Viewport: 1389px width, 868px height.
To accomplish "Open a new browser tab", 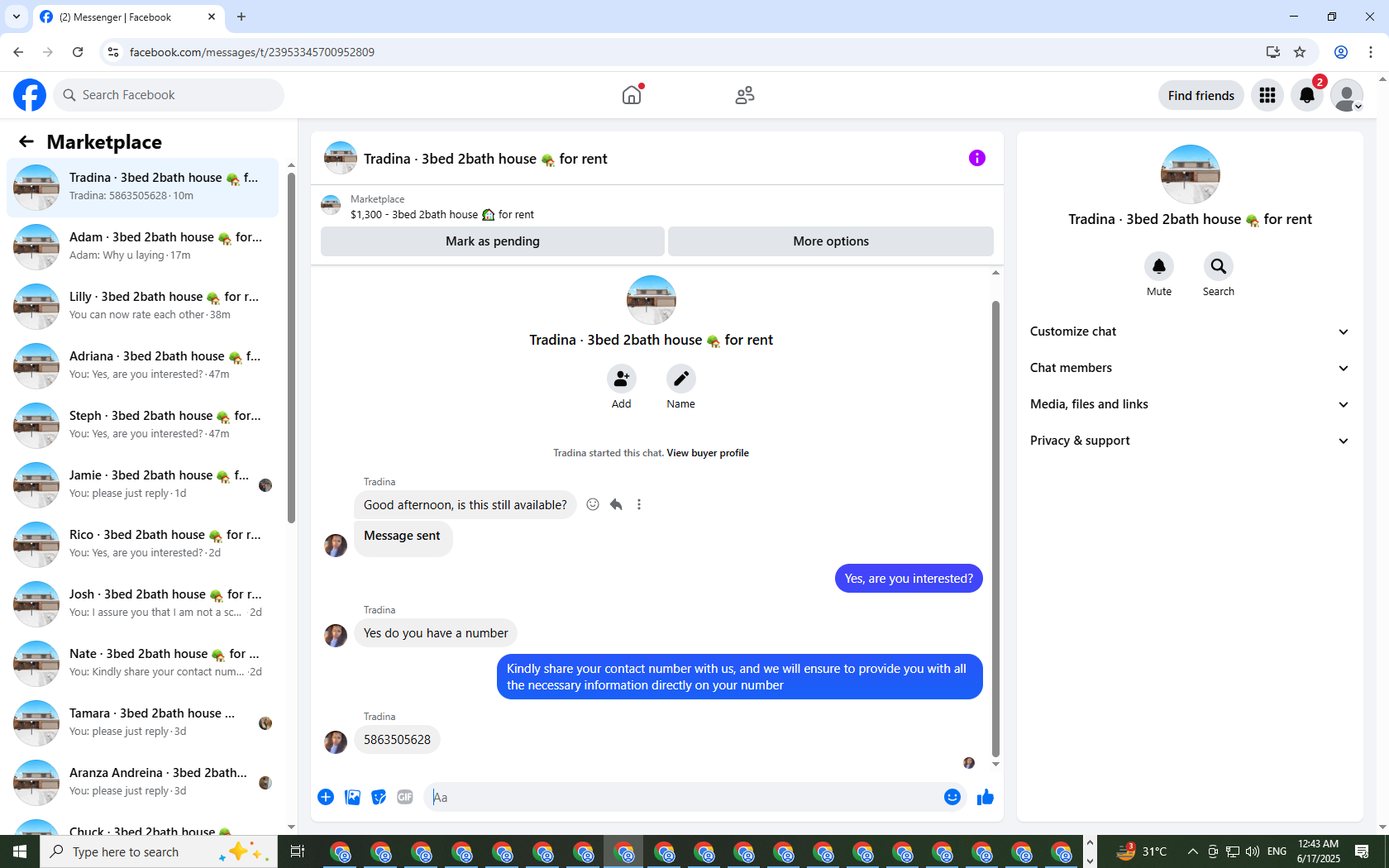I will click(241, 17).
